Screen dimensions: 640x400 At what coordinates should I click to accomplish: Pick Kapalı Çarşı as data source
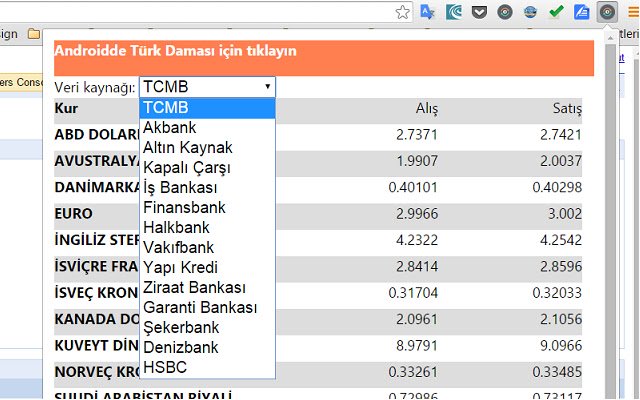207,168
